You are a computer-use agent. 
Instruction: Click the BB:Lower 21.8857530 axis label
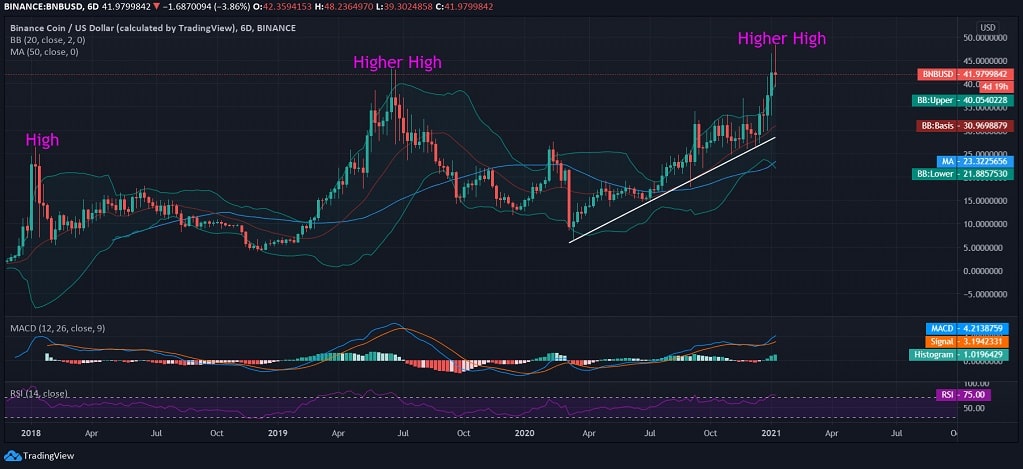point(966,174)
